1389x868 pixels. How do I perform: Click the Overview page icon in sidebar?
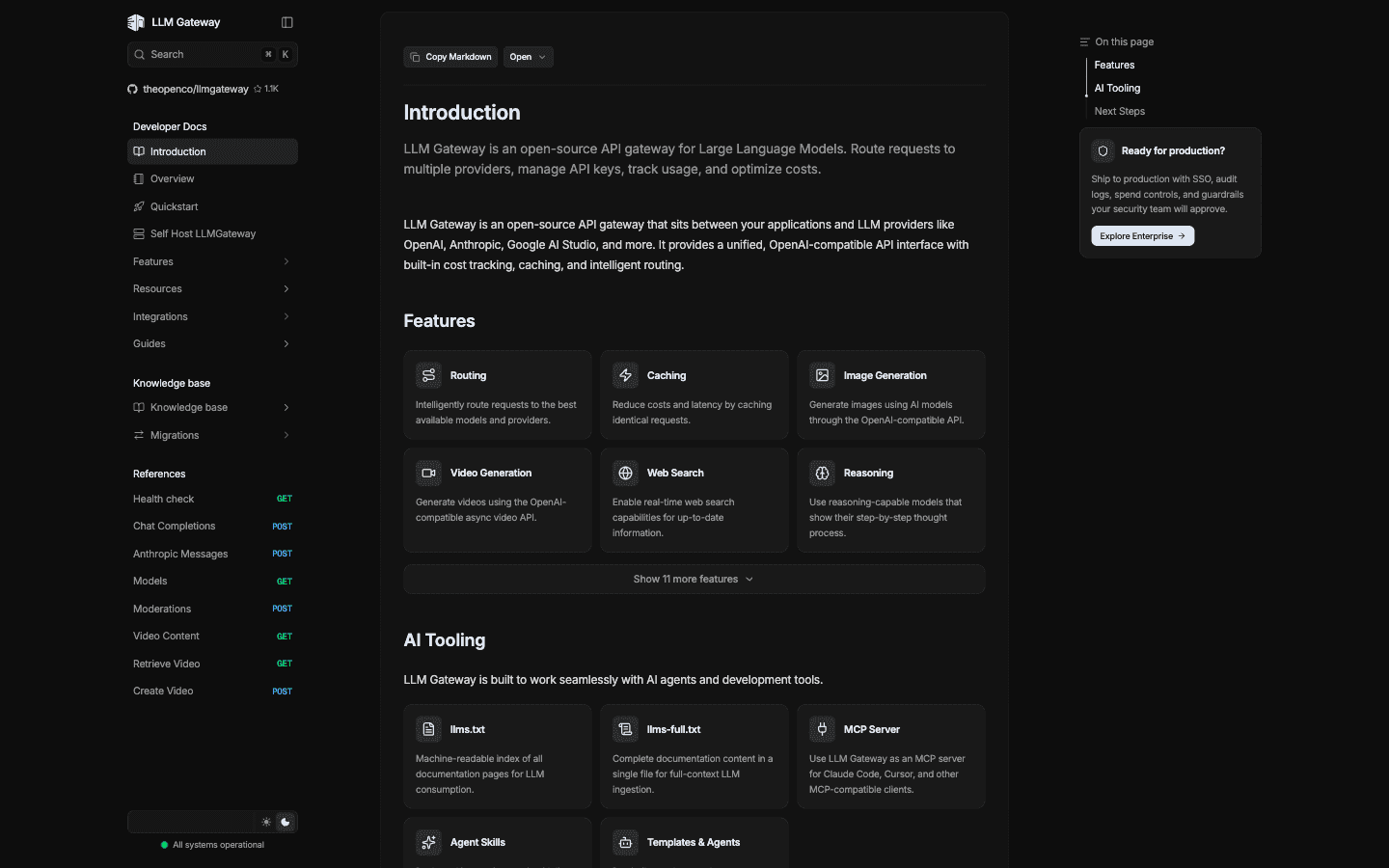click(139, 178)
